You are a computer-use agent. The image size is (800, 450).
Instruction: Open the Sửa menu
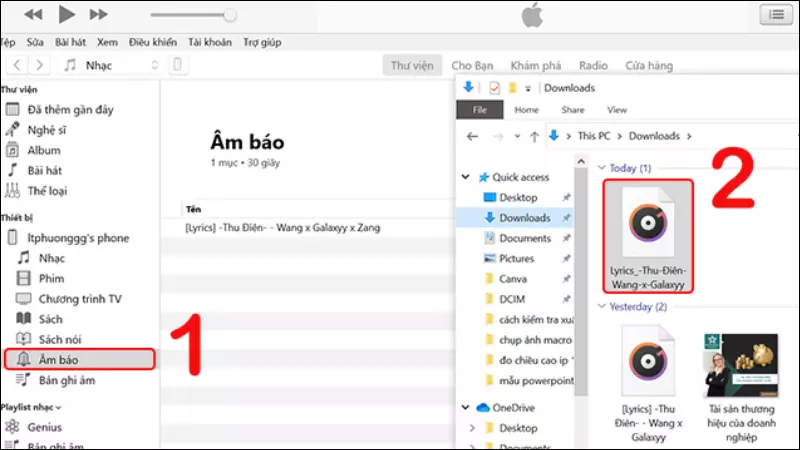pyautogui.click(x=35, y=42)
